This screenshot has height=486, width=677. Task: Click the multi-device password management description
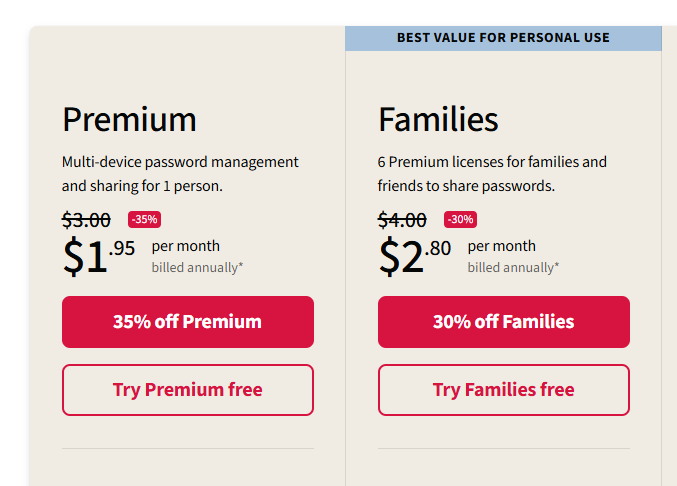click(180, 174)
